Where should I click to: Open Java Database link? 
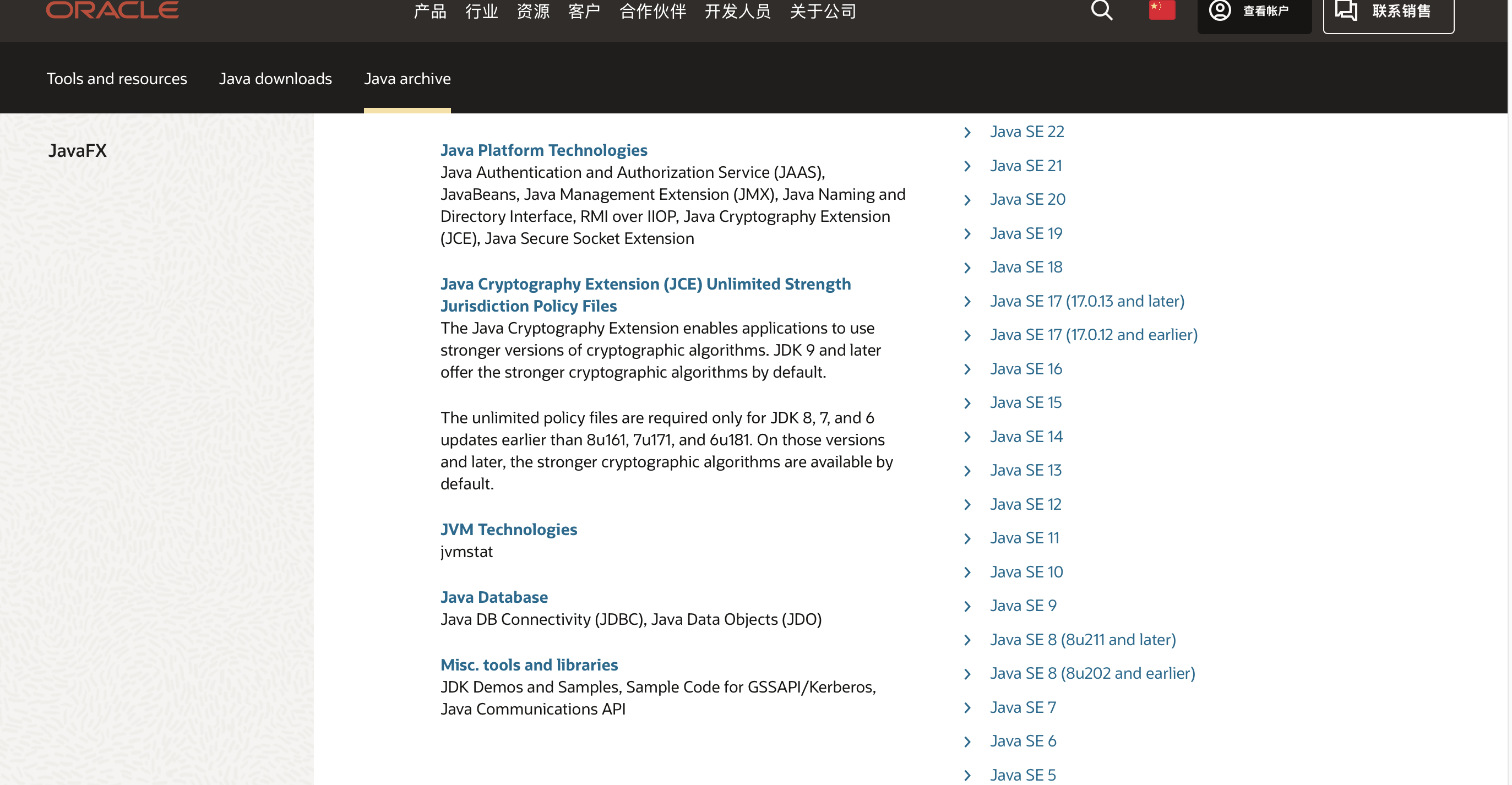coord(494,597)
